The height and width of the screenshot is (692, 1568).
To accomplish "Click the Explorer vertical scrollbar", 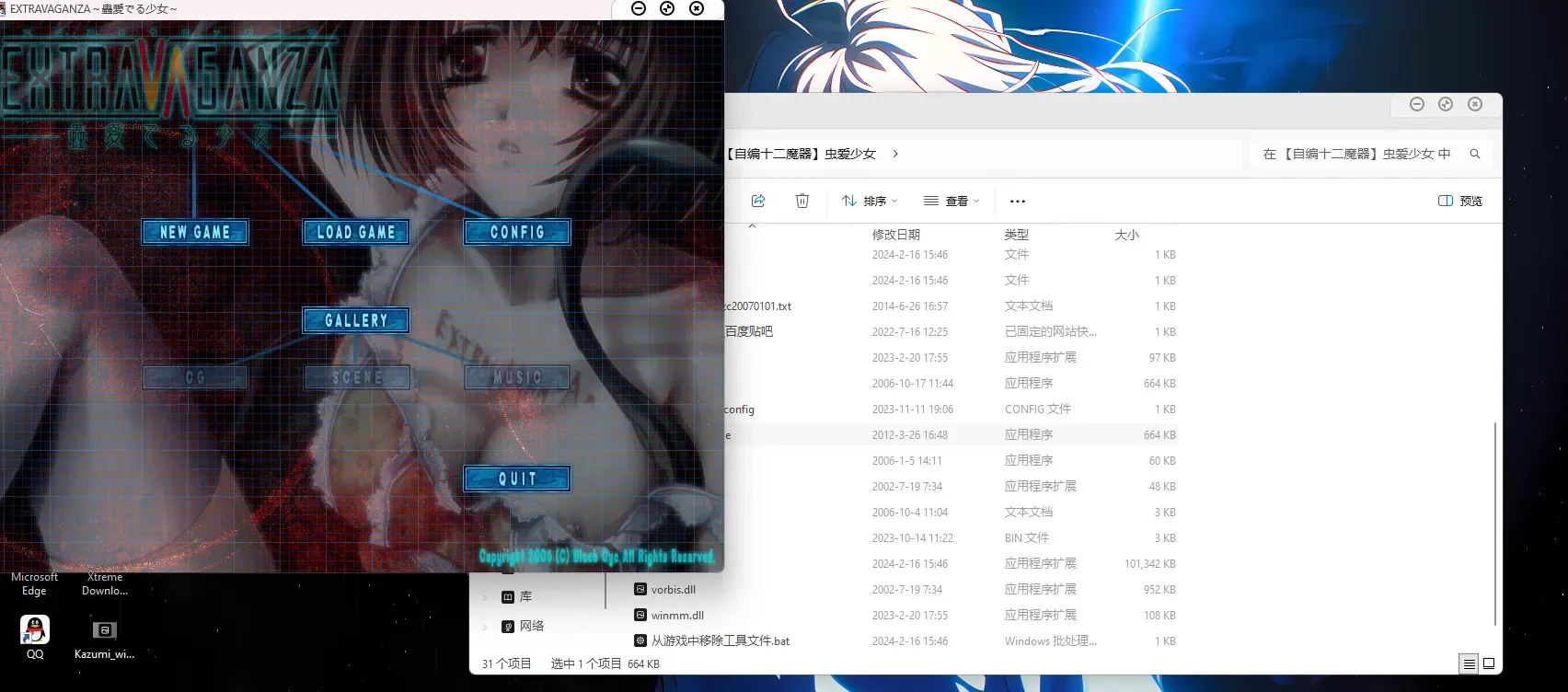I will tap(1495, 525).
